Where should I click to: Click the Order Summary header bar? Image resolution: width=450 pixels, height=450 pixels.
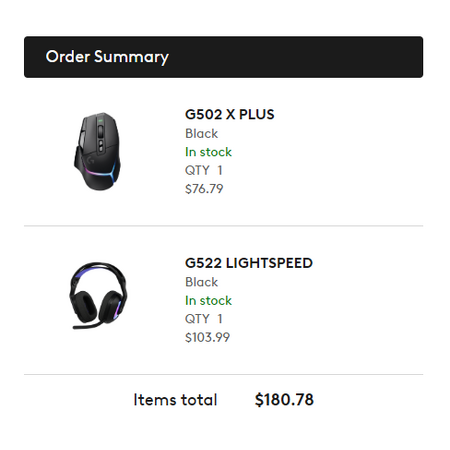tap(223, 57)
